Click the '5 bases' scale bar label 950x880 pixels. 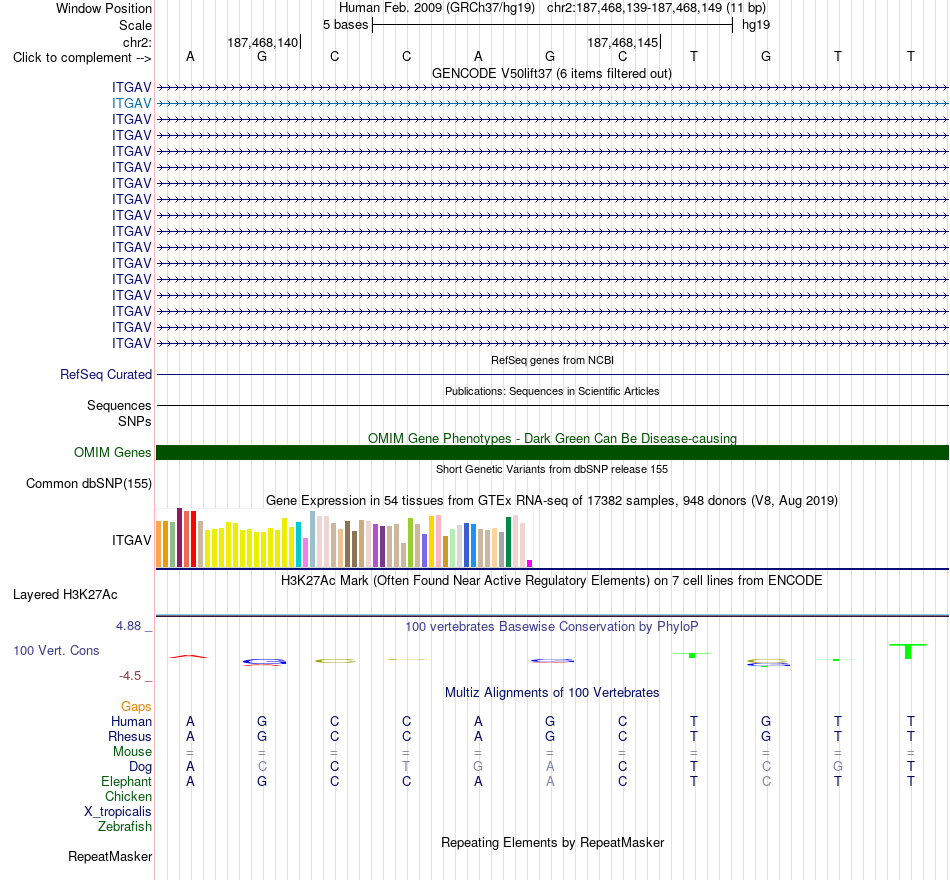pyautogui.click(x=345, y=25)
